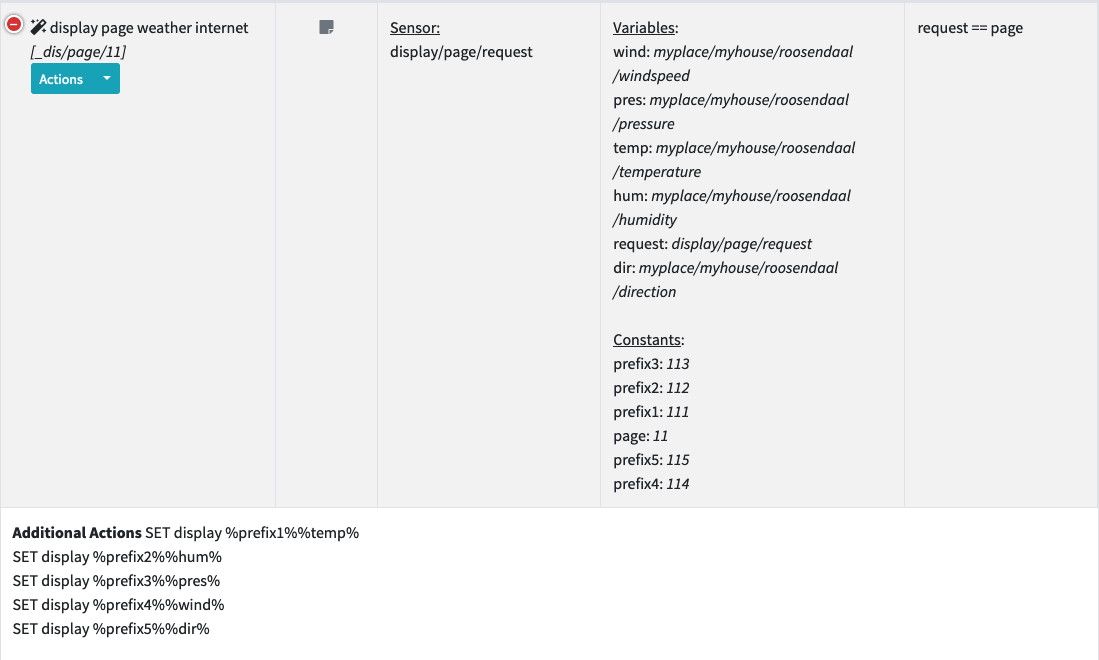Click the page constant value 11
The height and width of the screenshot is (660, 1099).
click(x=660, y=436)
